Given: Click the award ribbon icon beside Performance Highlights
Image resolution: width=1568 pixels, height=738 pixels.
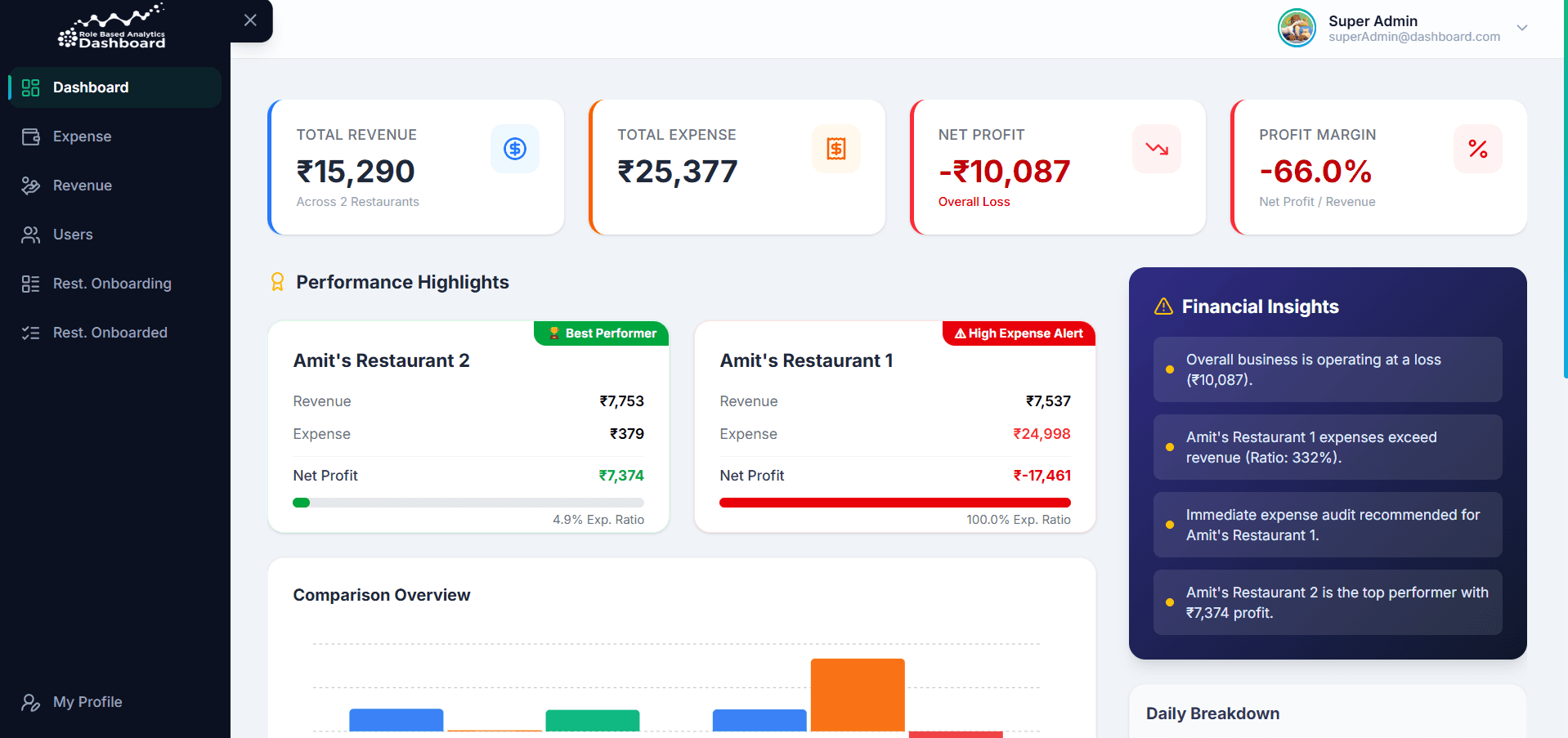Looking at the screenshot, I should (x=277, y=282).
